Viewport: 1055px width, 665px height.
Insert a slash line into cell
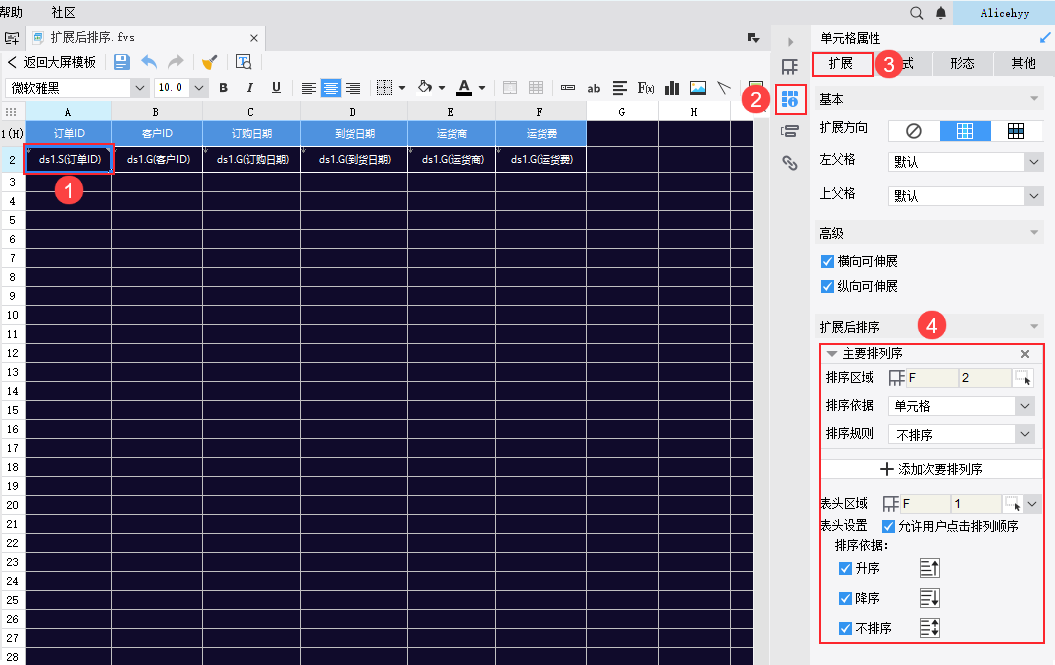(x=723, y=88)
